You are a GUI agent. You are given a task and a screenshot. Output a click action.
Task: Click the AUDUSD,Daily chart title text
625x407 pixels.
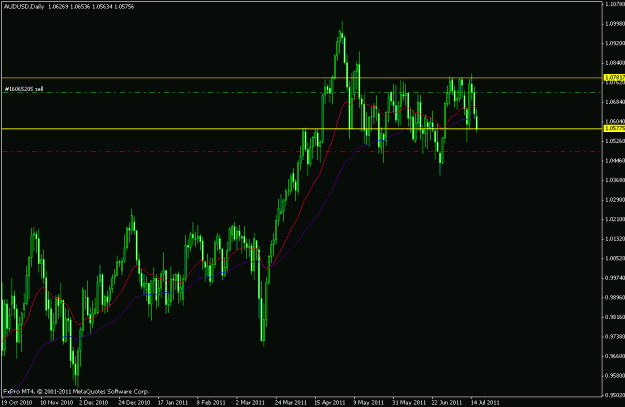(23, 7)
